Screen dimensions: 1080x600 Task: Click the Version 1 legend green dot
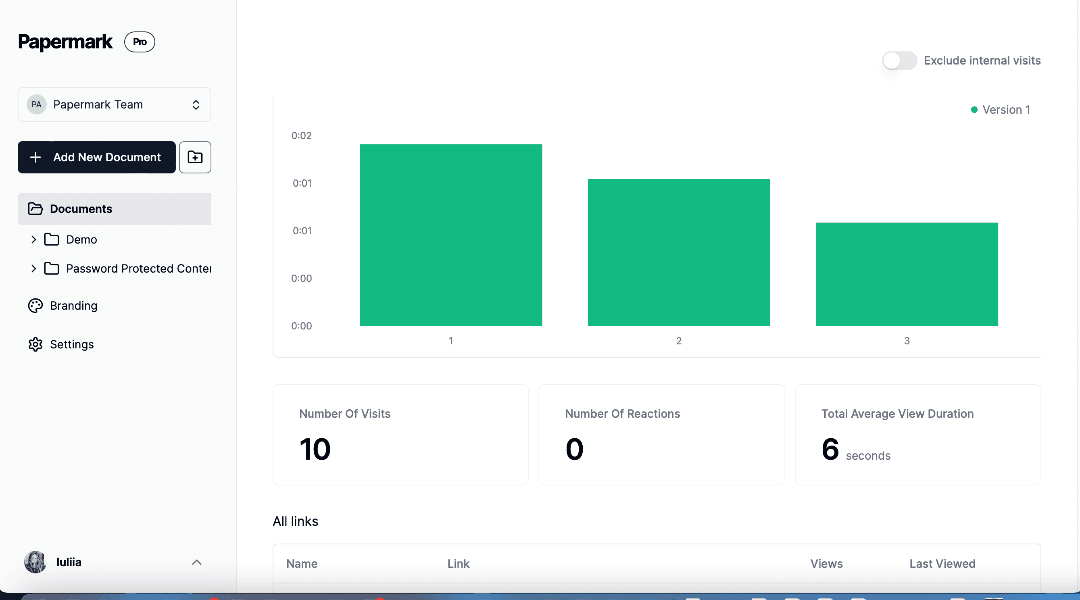[974, 110]
